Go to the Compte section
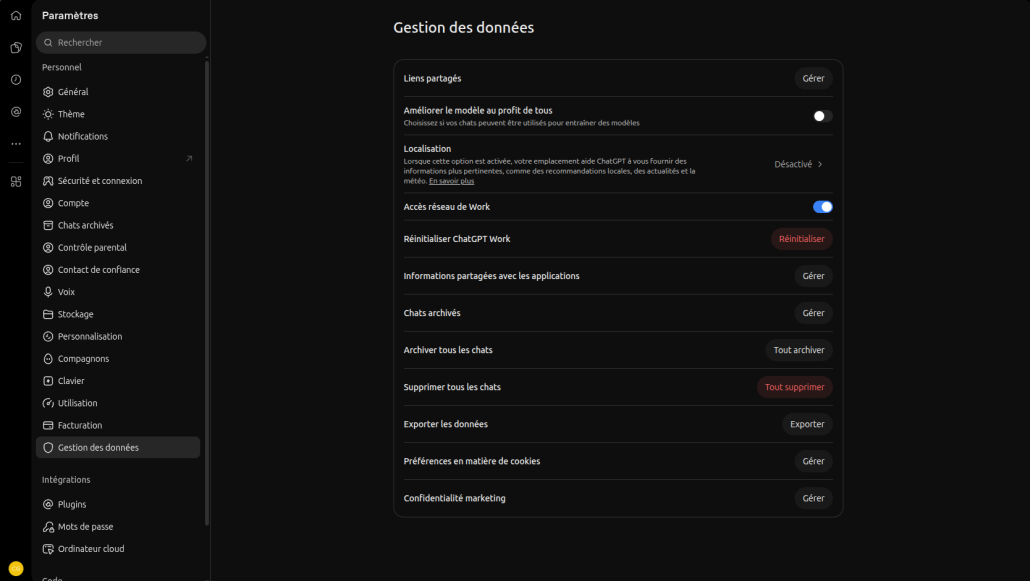The width and height of the screenshot is (1030, 581). (x=118, y=203)
